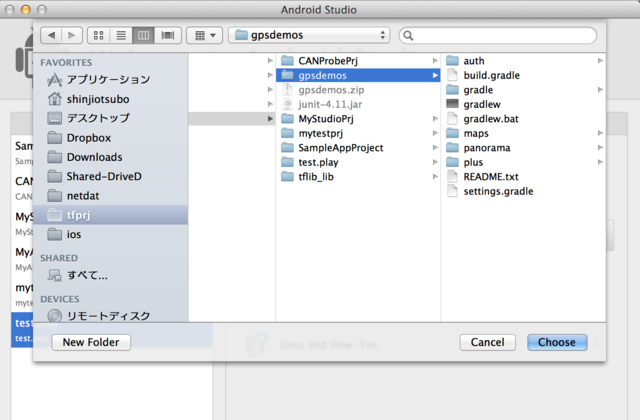Expand the MyStudioPrj folder arrow
The height and width of the screenshot is (420, 640).
pos(435,119)
